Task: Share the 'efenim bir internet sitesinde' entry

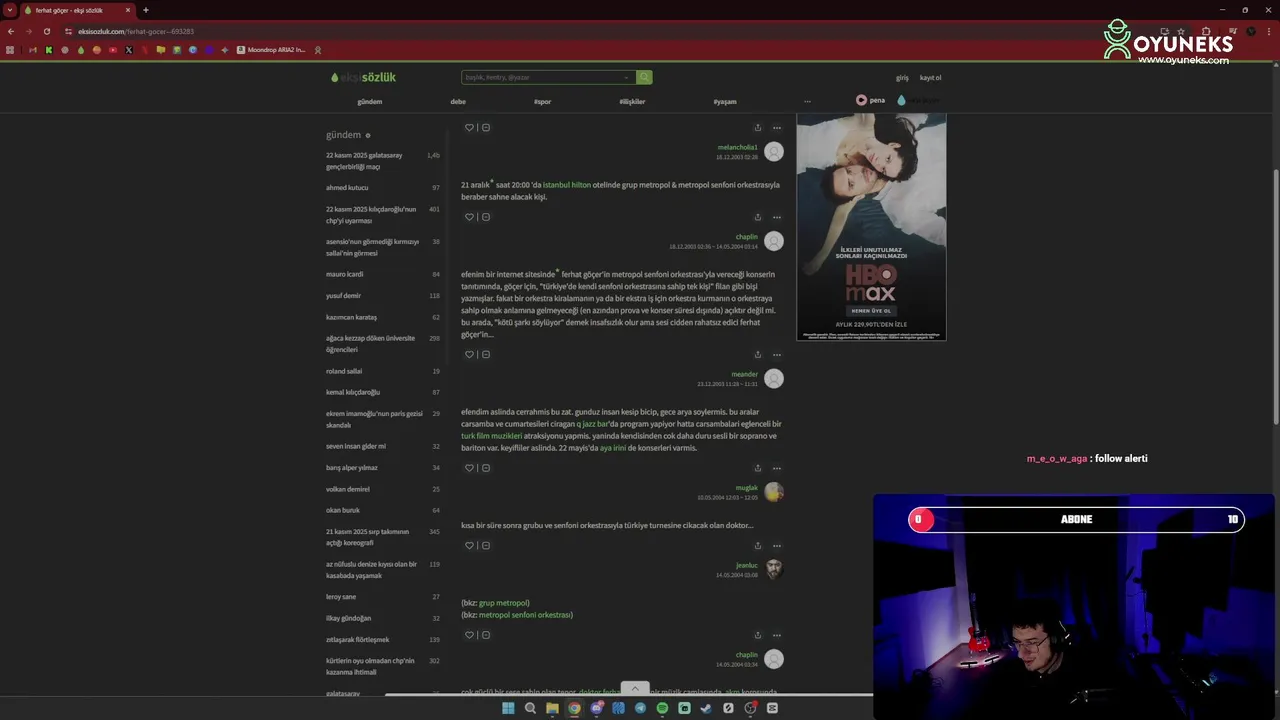Action: [757, 354]
